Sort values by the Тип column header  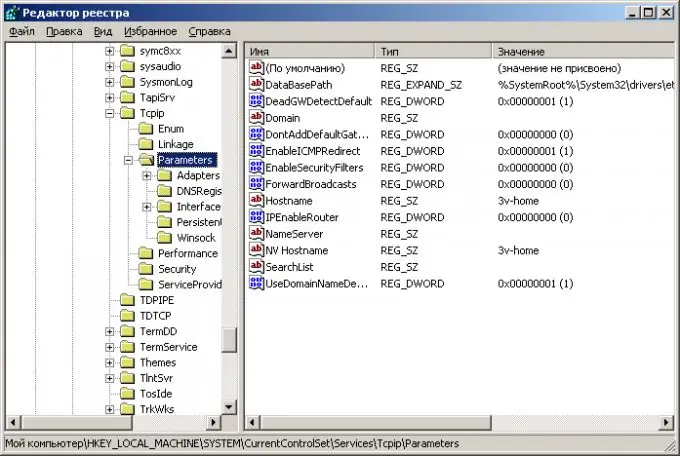[434, 51]
